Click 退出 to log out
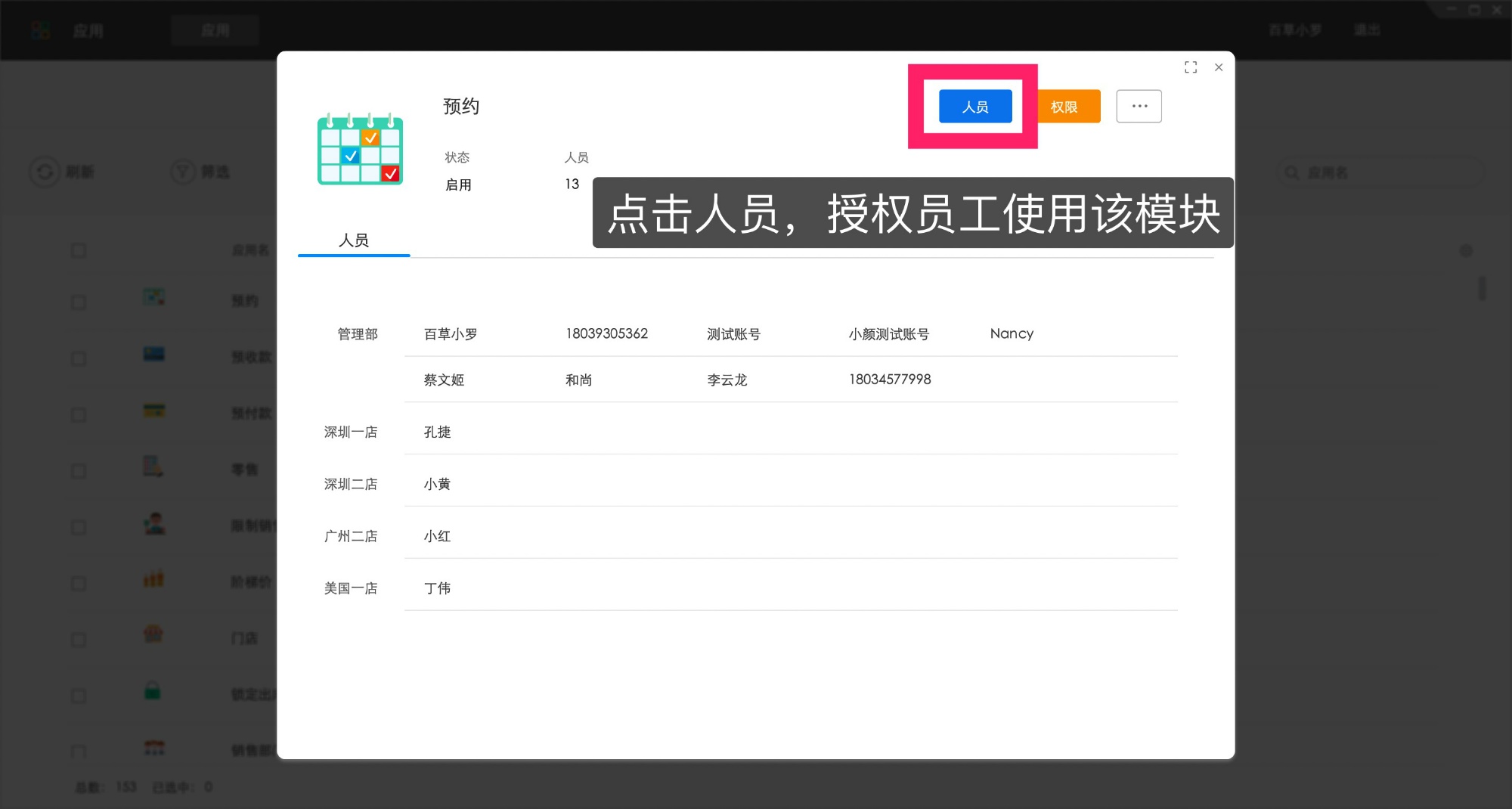The image size is (1512, 809). pyautogui.click(x=1367, y=29)
